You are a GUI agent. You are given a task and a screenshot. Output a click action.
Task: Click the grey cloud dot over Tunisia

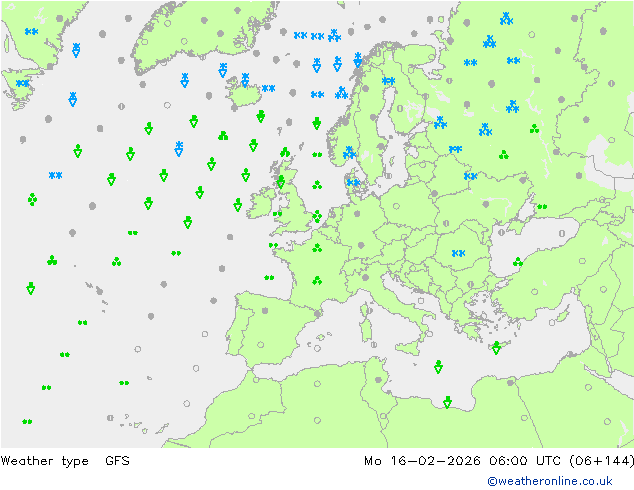click(378, 380)
